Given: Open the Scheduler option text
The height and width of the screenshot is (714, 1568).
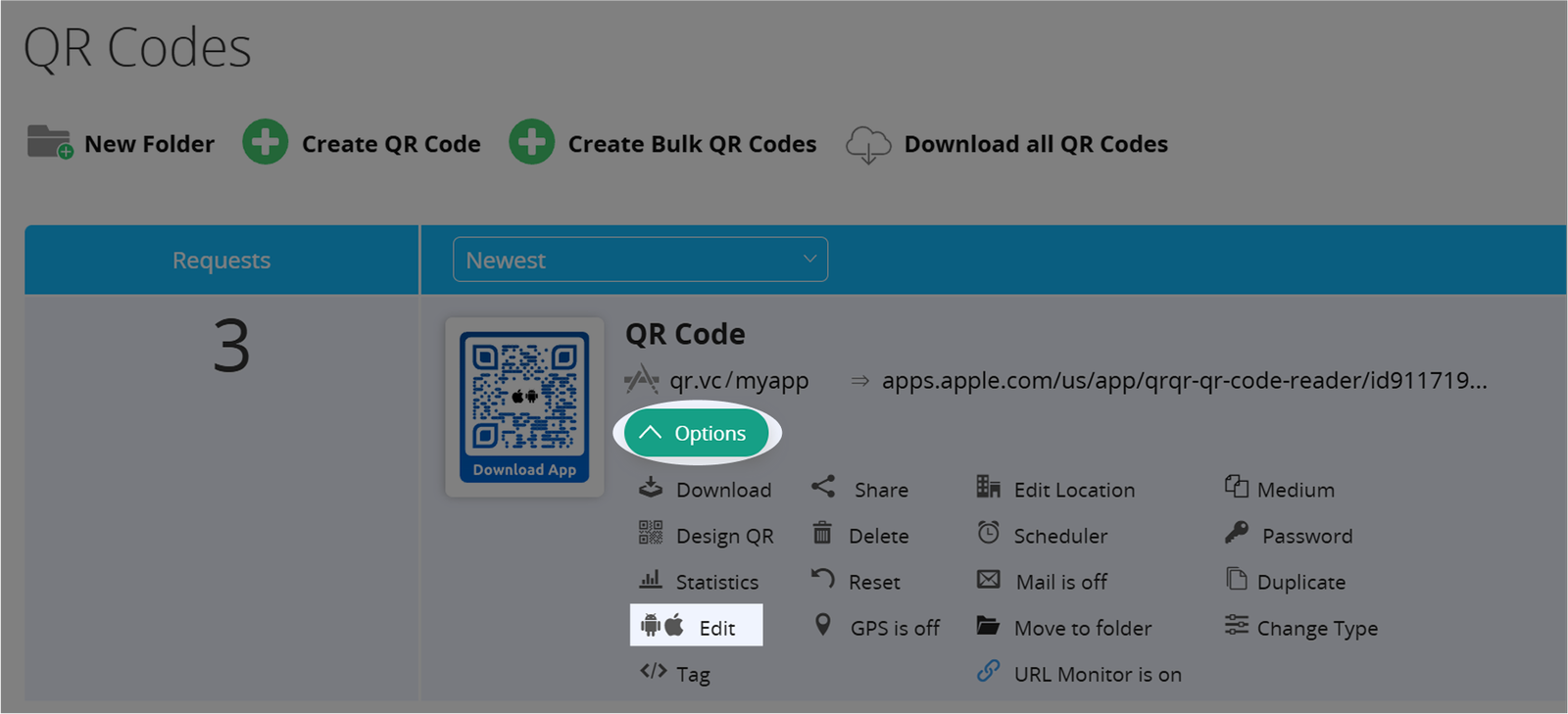Looking at the screenshot, I should pos(1060,536).
